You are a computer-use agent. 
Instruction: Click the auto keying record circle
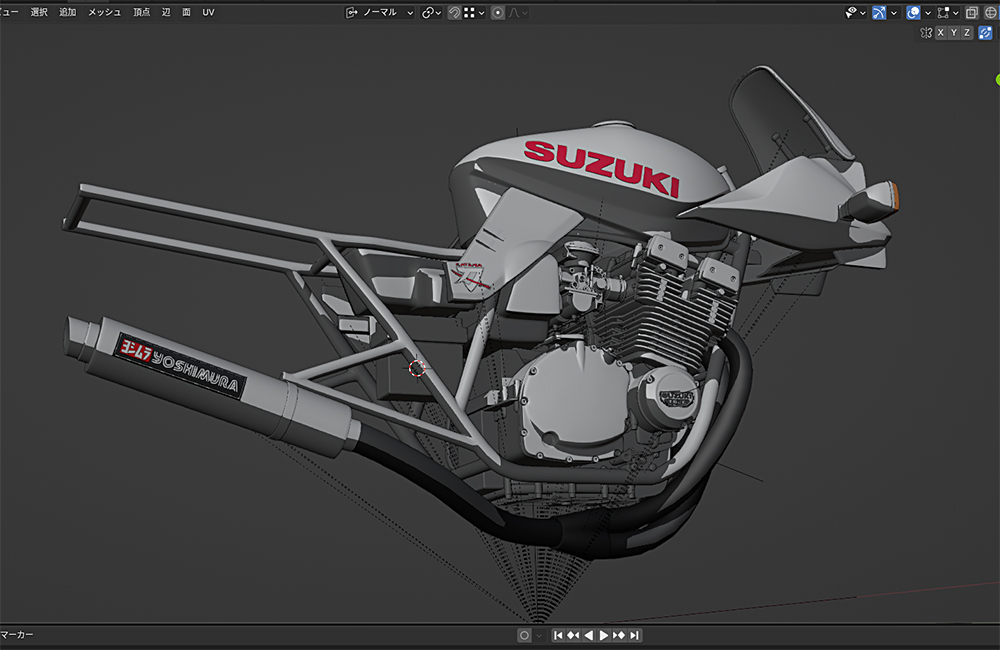[x=524, y=635]
